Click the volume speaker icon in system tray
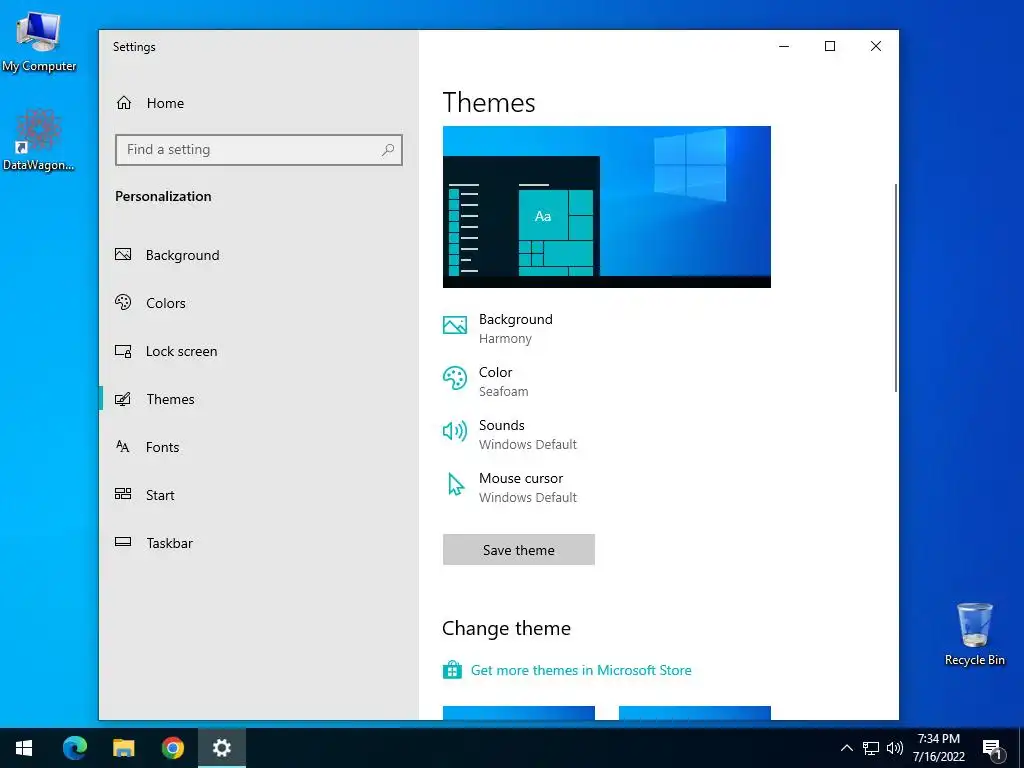This screenshot has height=768, width=1024. (895, 748)
